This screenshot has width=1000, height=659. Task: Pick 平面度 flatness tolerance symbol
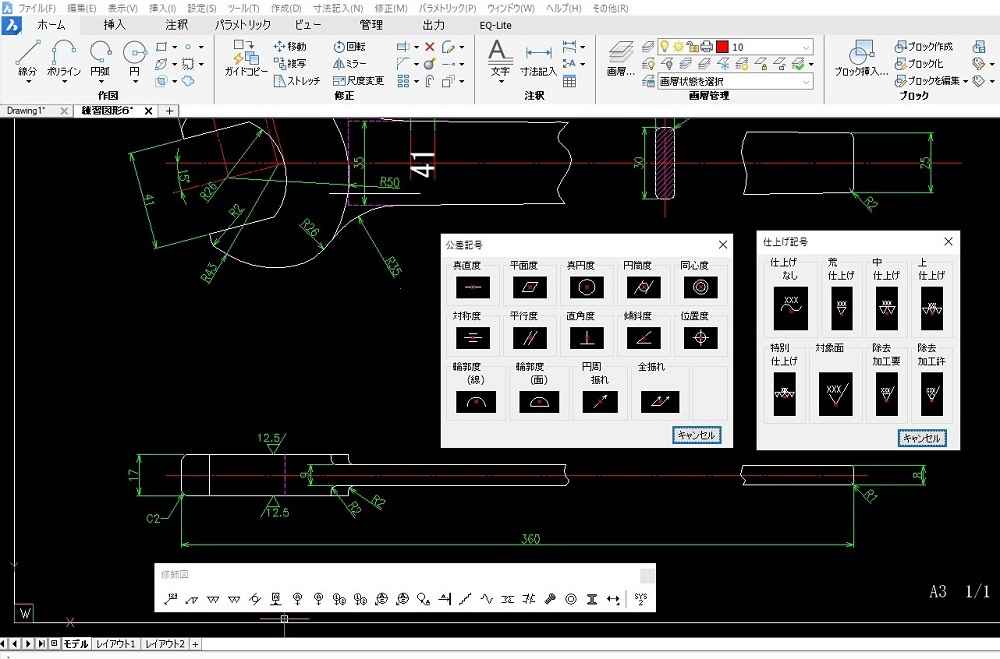529,288
